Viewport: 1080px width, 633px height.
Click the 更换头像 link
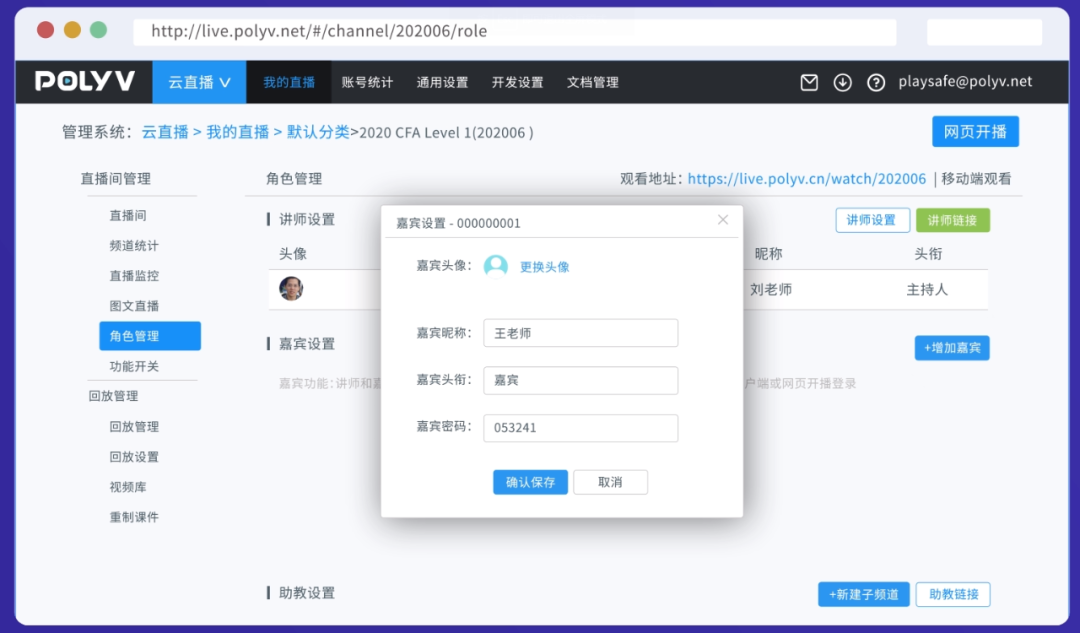click(545, 267)
